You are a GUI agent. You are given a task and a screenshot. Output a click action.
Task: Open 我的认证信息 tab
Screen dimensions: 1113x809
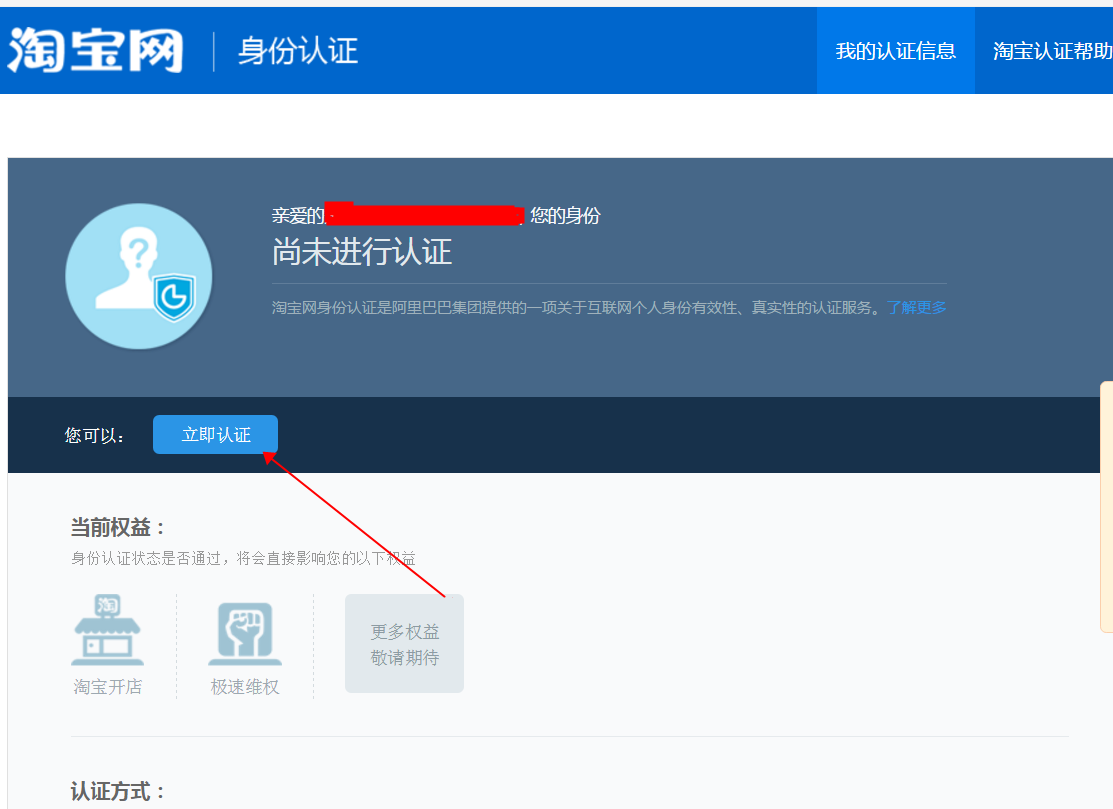(x=895, y=50)
